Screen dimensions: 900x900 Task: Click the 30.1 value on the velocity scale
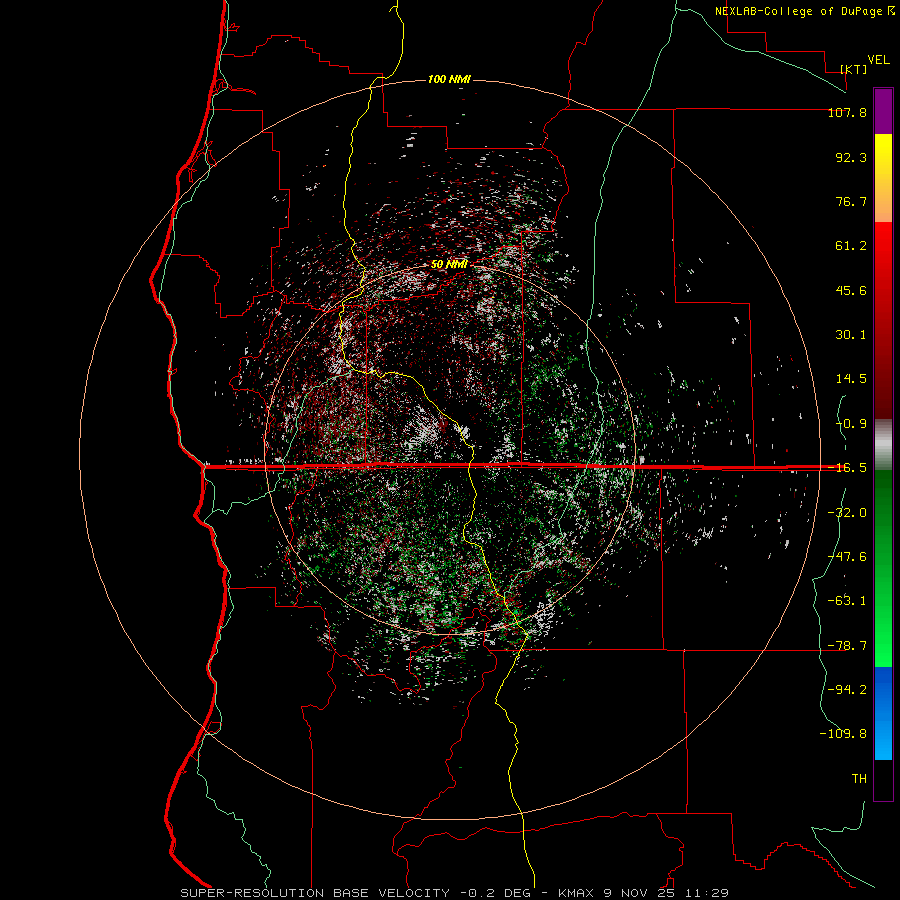point(851,335)
